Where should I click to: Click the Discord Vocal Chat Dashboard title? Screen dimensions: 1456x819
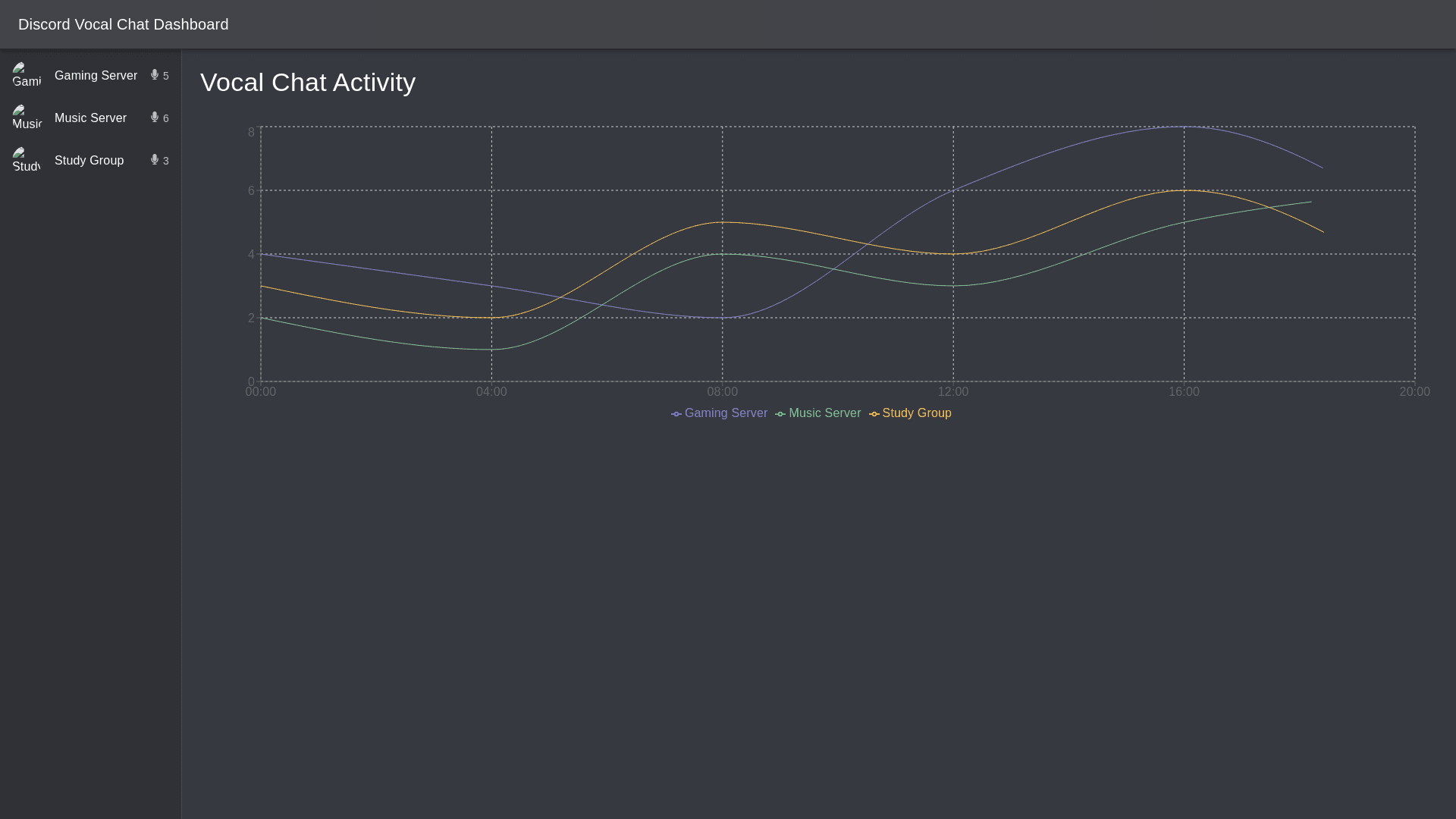[x=123, y=24]
